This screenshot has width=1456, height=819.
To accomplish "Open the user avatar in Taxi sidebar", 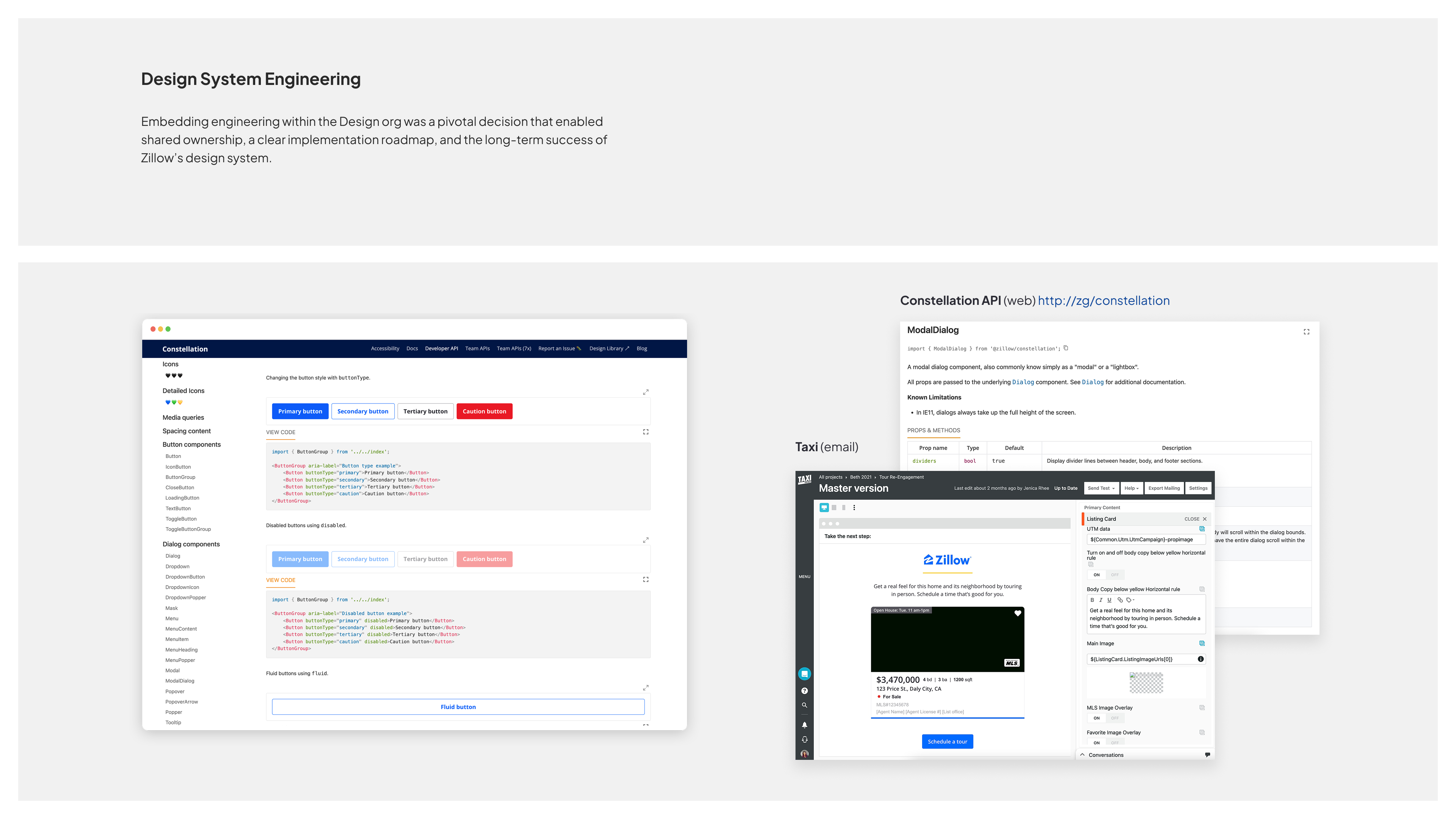I will pyautogui.click(x=804, y=754).
